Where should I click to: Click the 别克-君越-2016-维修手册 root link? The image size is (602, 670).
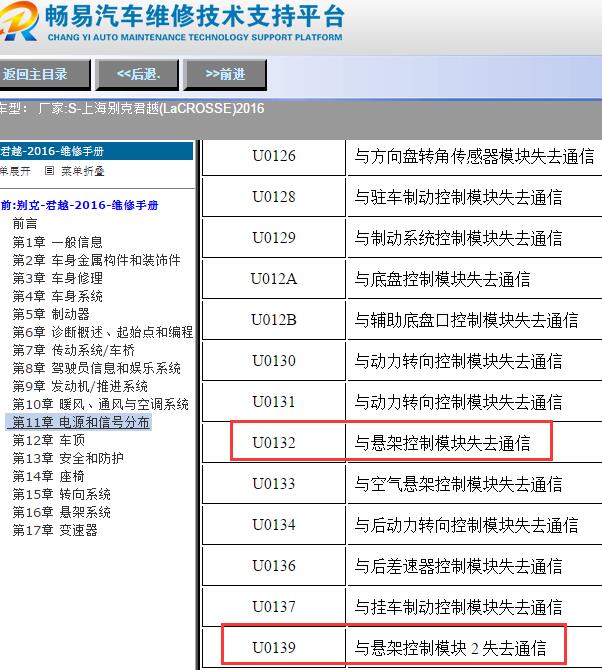(79, 205)
